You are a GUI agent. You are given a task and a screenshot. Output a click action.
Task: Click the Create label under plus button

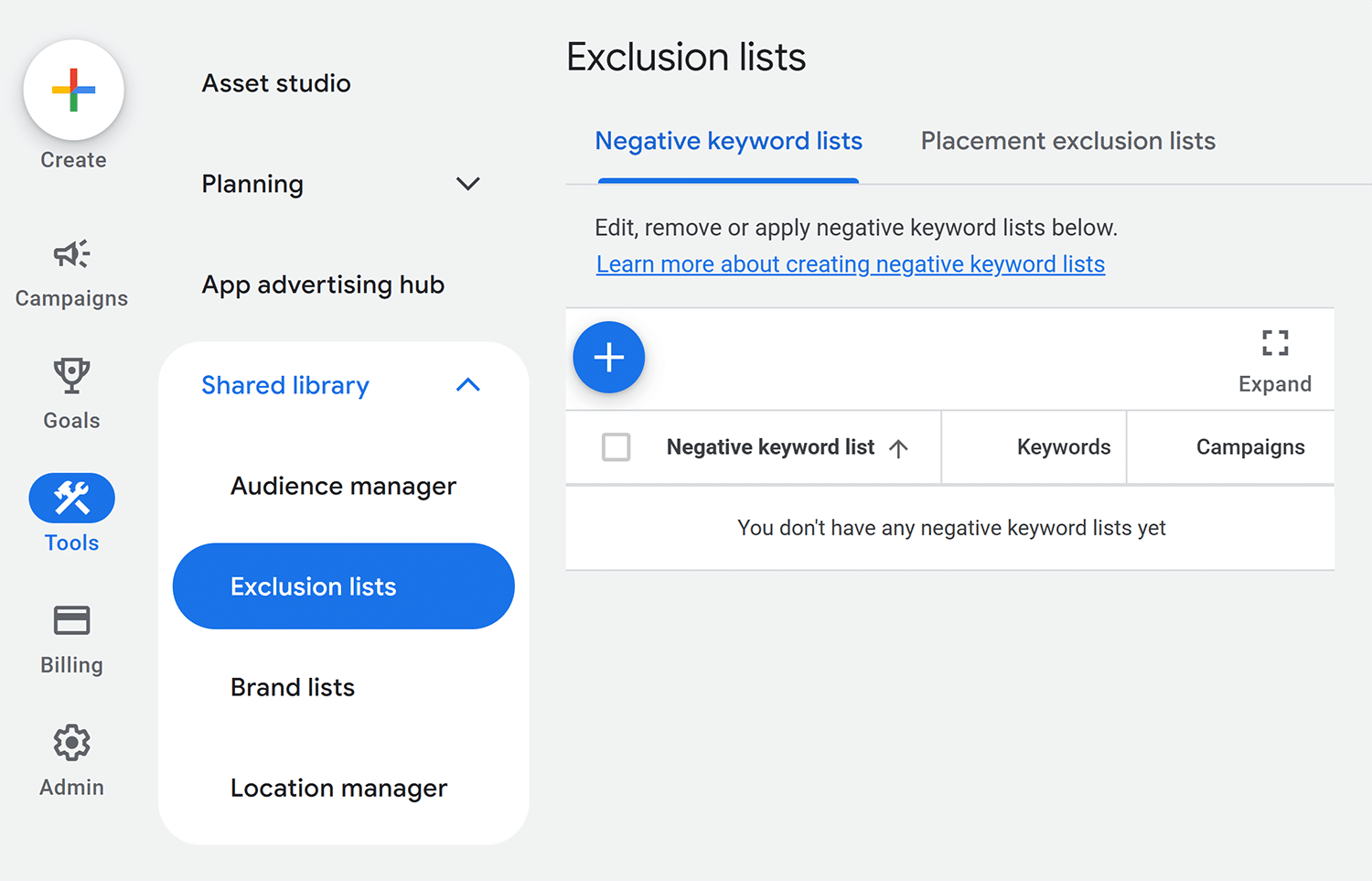point(73,160)
